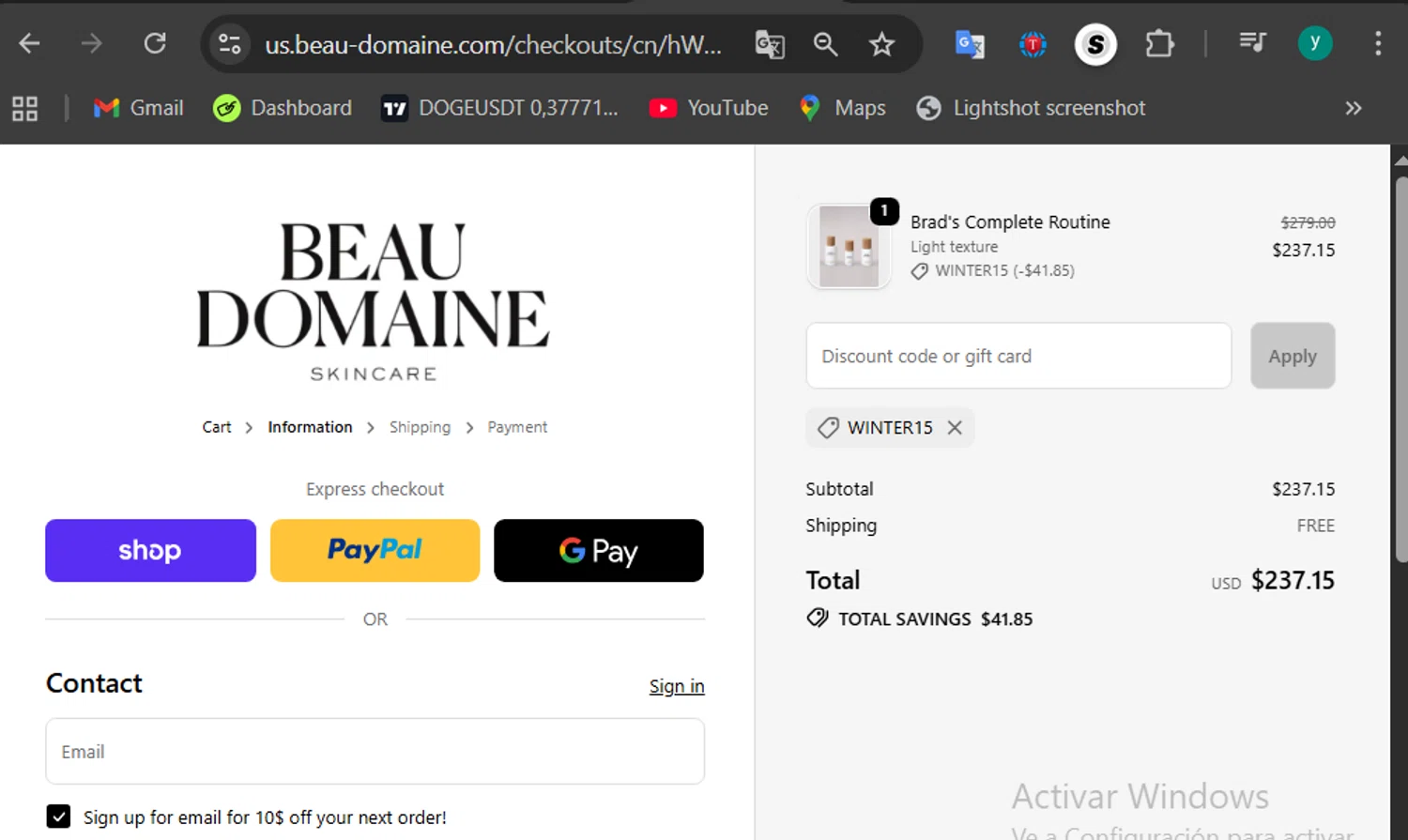Click the TOTAL SAVINGS $41.85 text
Image resolution: width=1408 pixels, height=840 pixels.
point(920,619)
